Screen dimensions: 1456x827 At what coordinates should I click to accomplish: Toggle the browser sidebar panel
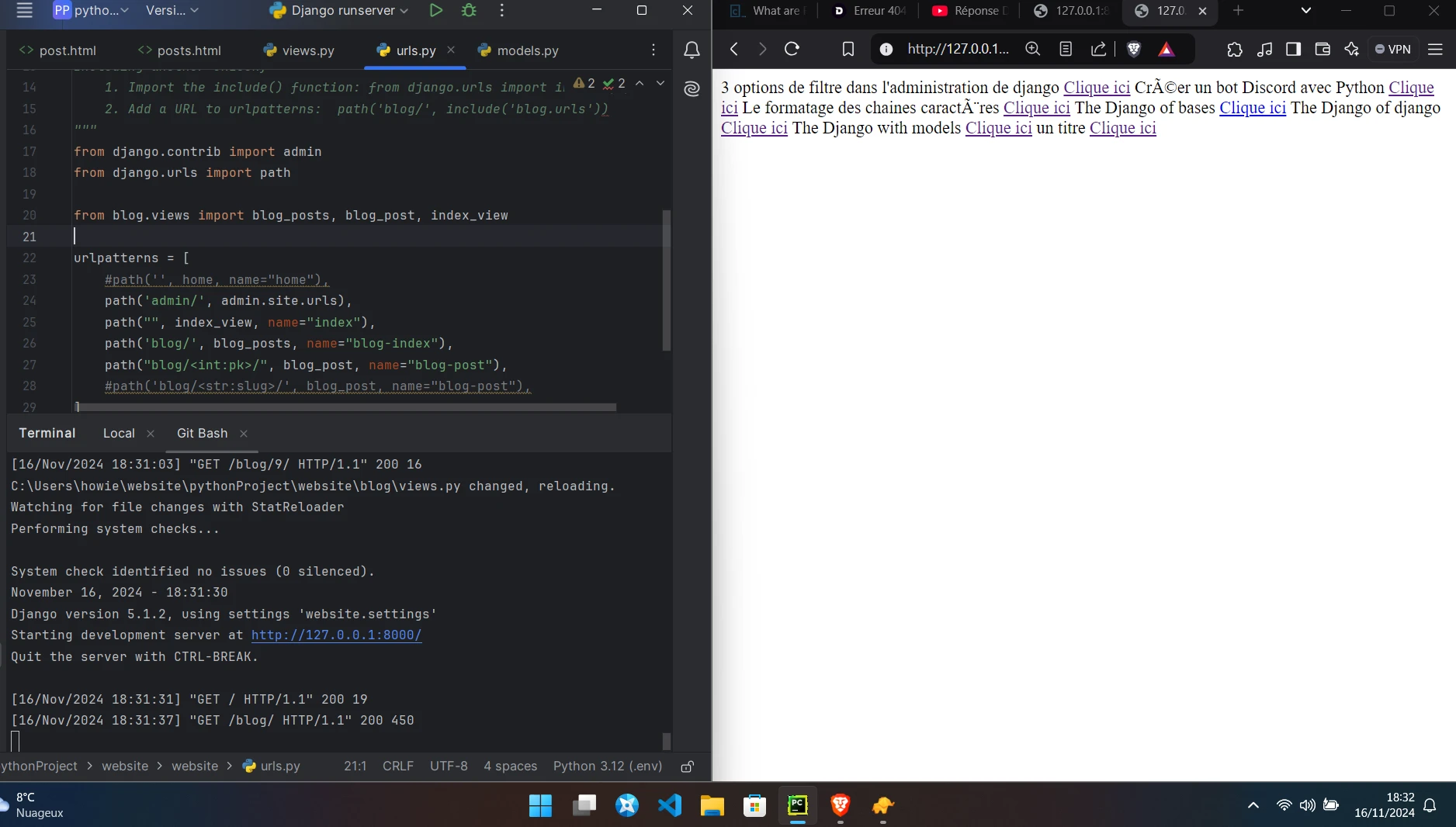point(1293,49)
